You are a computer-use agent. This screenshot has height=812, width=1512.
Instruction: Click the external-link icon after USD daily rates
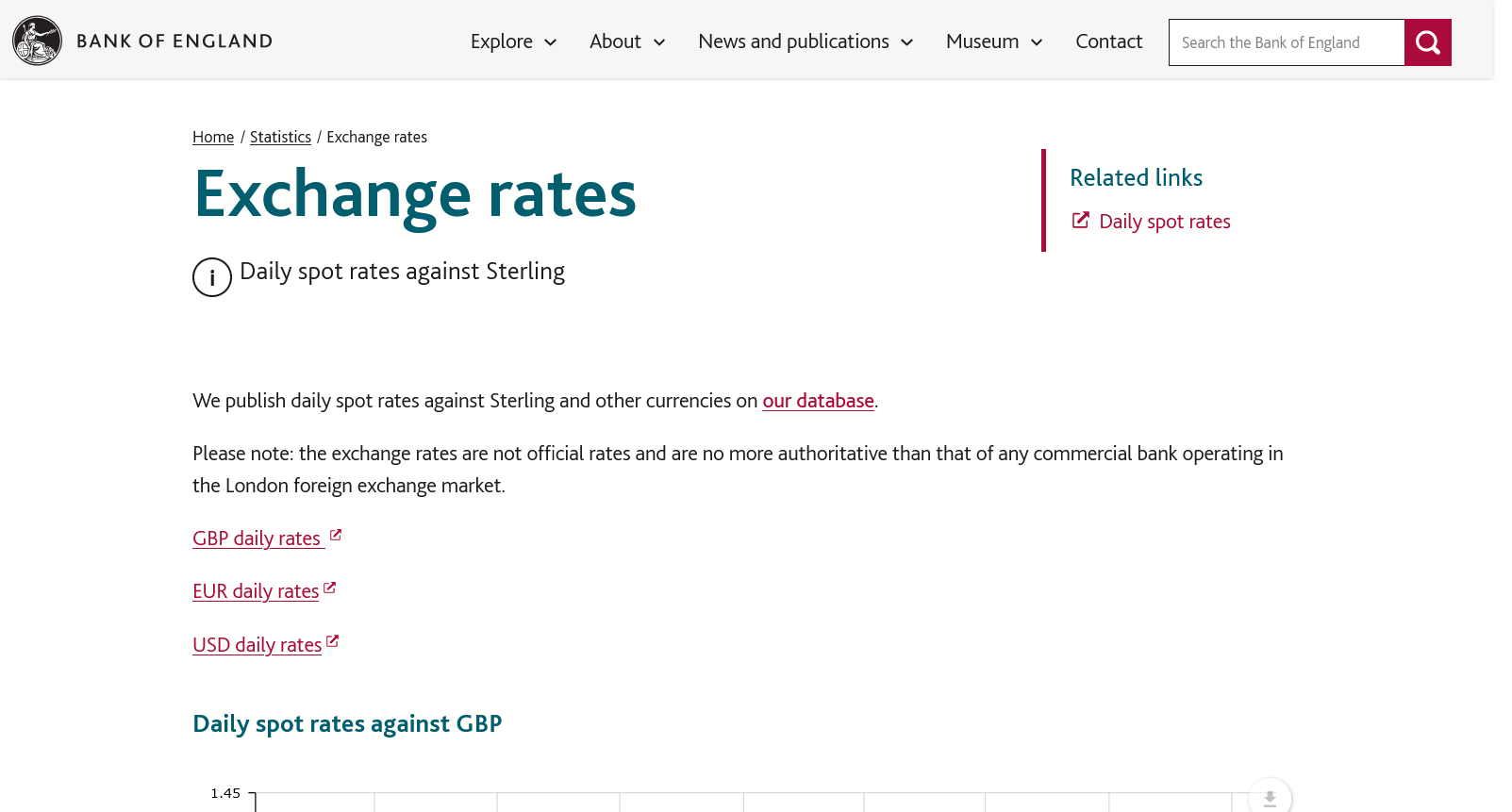tap(332, 641)
